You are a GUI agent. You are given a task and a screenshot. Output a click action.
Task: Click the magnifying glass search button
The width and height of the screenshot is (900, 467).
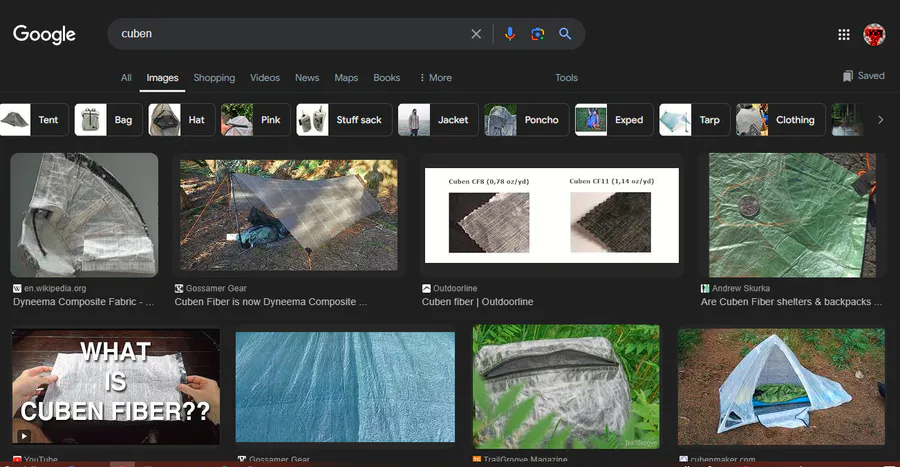click(x=565, y=34)
